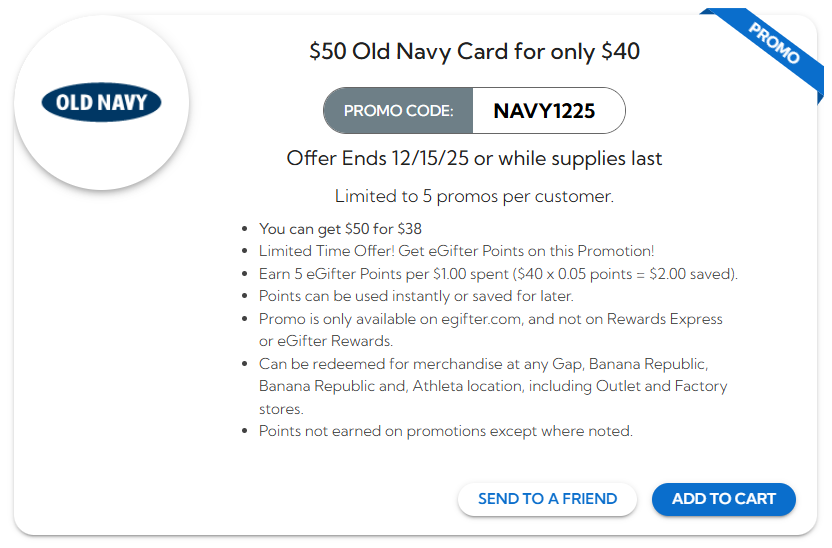
Task: Click the gray PROMO CODE label
Action: pos(398,111)
